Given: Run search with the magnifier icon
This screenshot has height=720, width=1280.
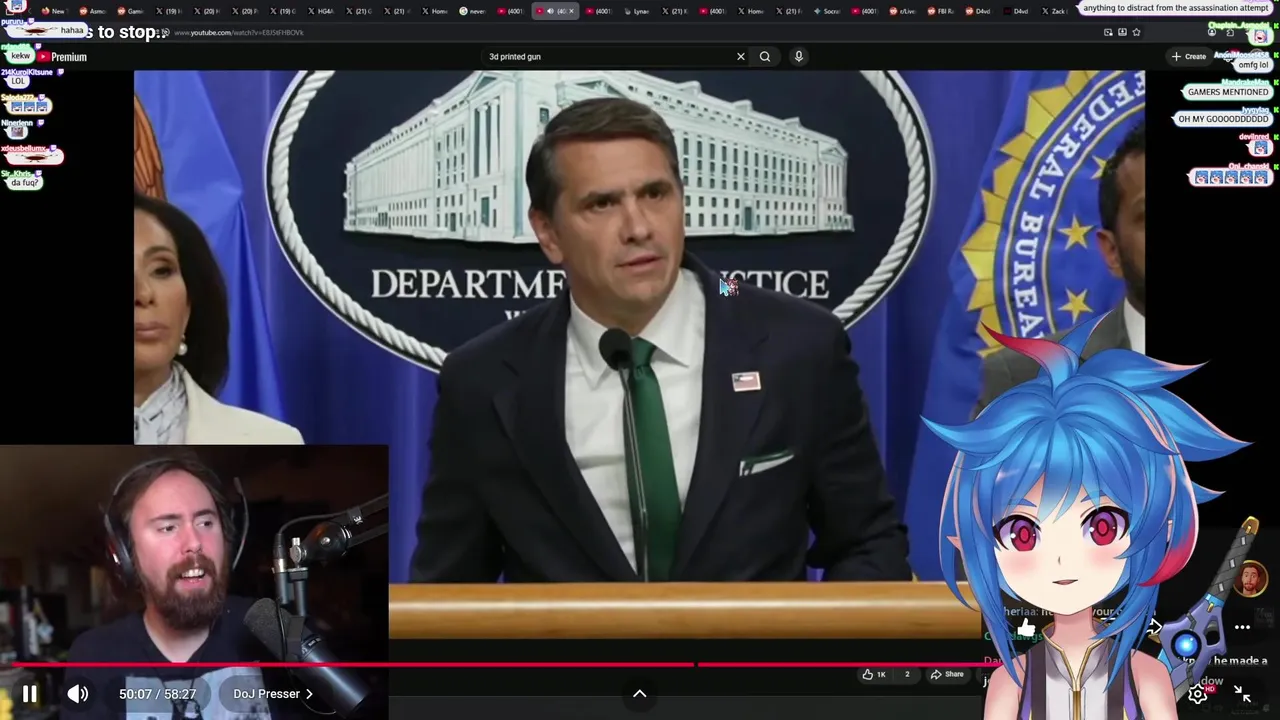Looking at the screenshot, I should (x=765, y=57).
